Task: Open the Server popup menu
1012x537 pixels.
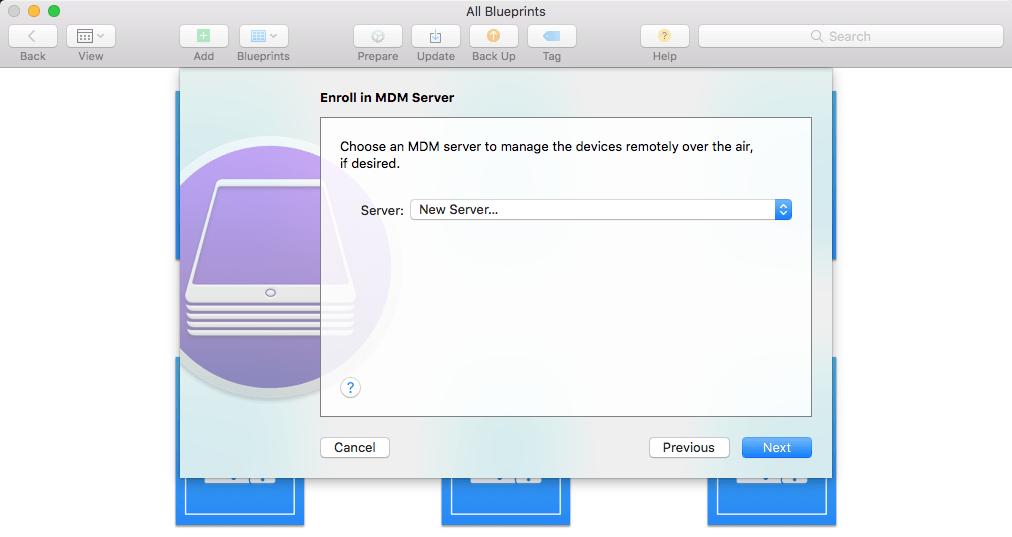Action: [x=601, y=210]
